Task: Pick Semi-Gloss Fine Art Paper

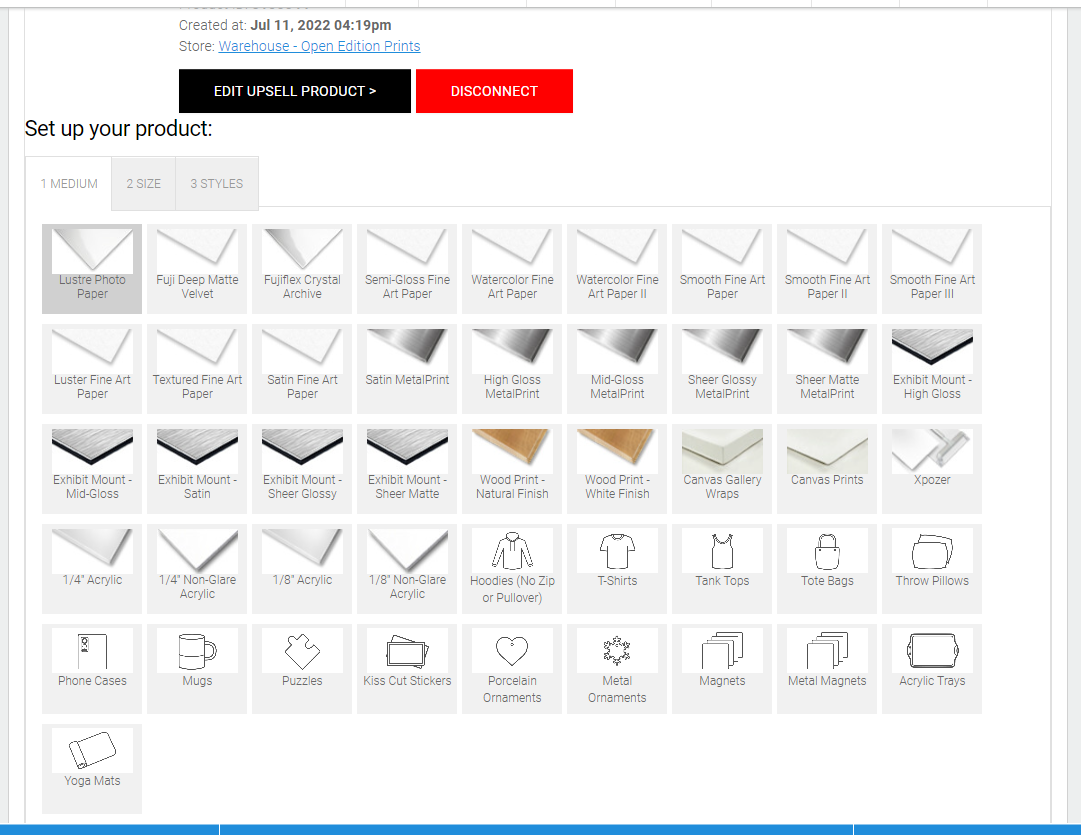Action: tap(407, 269)
